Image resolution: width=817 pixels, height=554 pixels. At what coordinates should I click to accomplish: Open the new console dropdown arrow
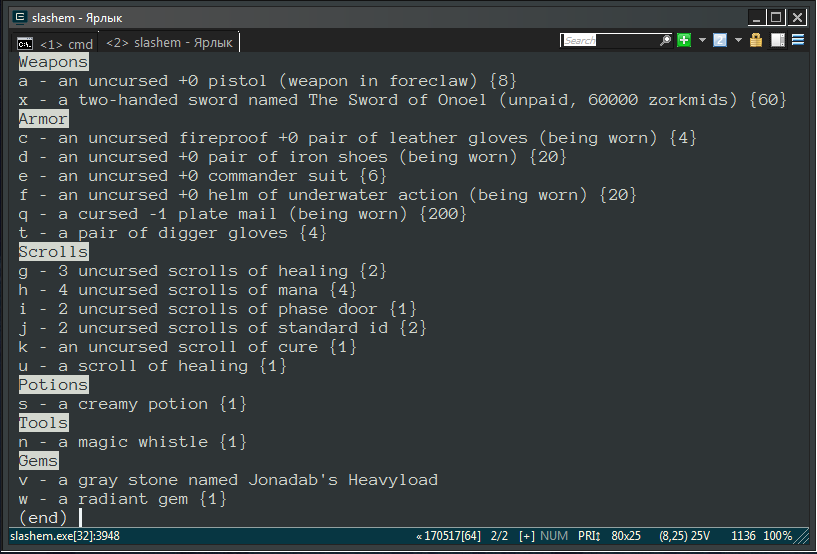(x=702, y=40)
